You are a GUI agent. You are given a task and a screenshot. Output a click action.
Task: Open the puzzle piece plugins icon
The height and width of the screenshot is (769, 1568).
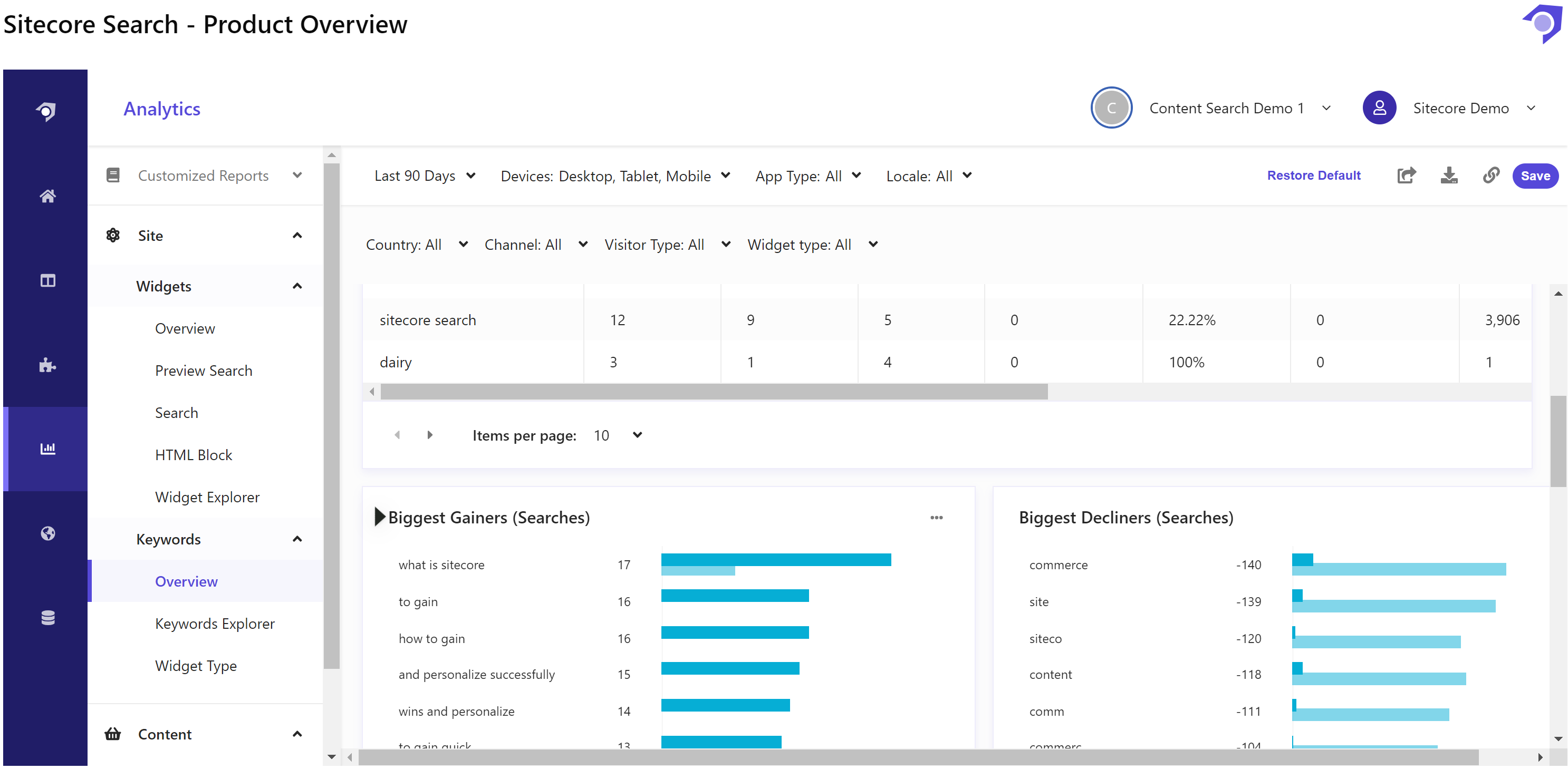coord(47,365)
